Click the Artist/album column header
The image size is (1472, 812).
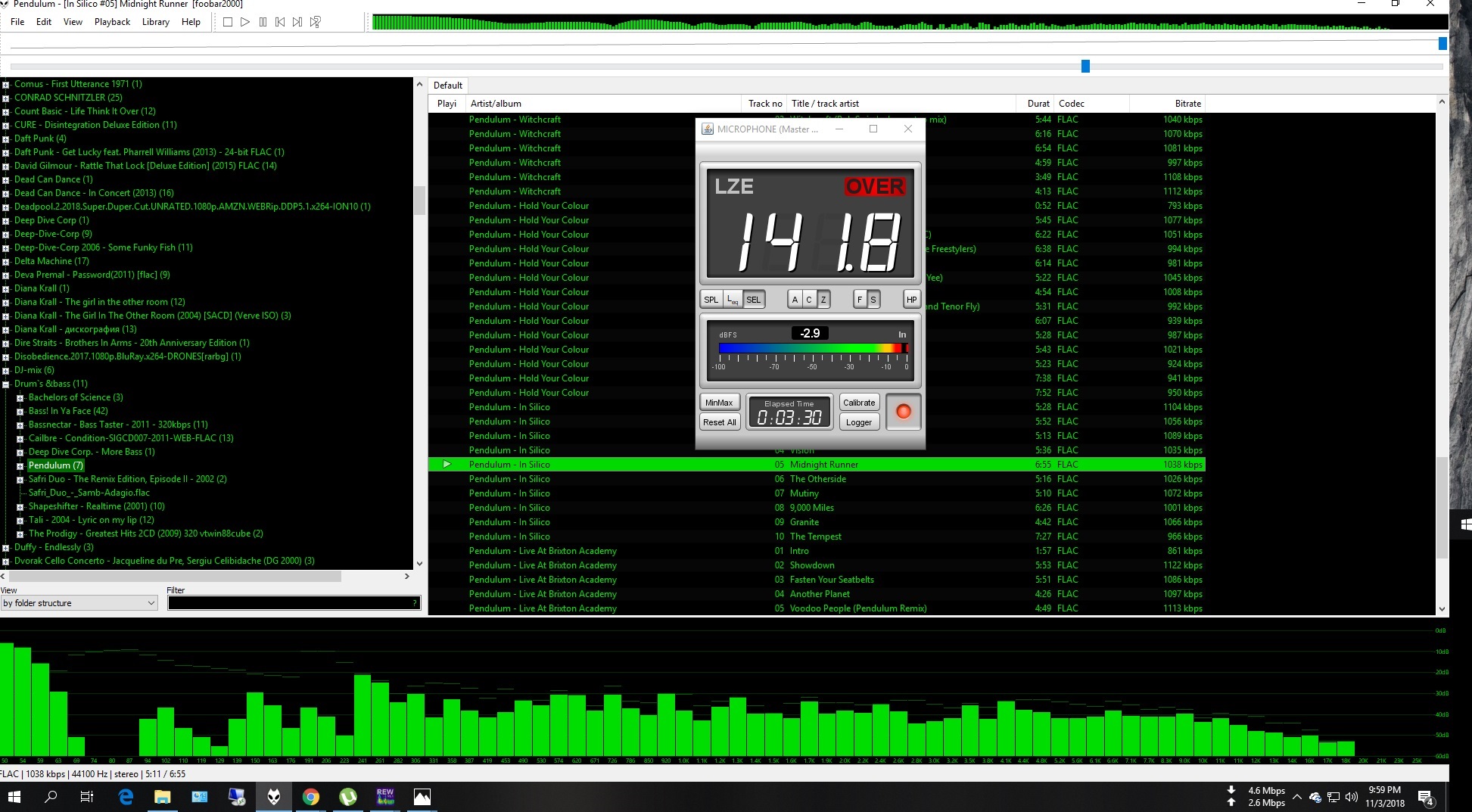coord(603,104)
